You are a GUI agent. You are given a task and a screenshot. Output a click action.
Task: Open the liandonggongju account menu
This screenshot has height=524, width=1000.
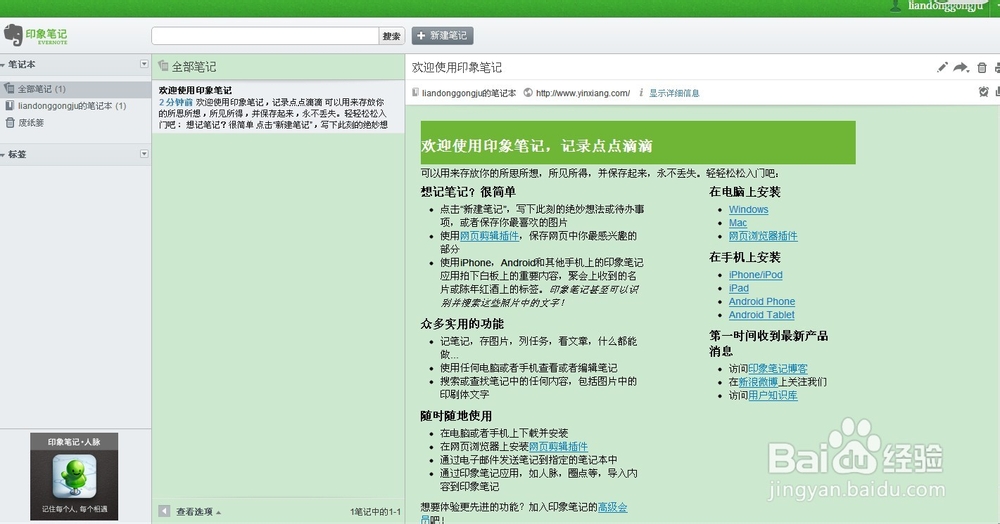pos(945,6)
